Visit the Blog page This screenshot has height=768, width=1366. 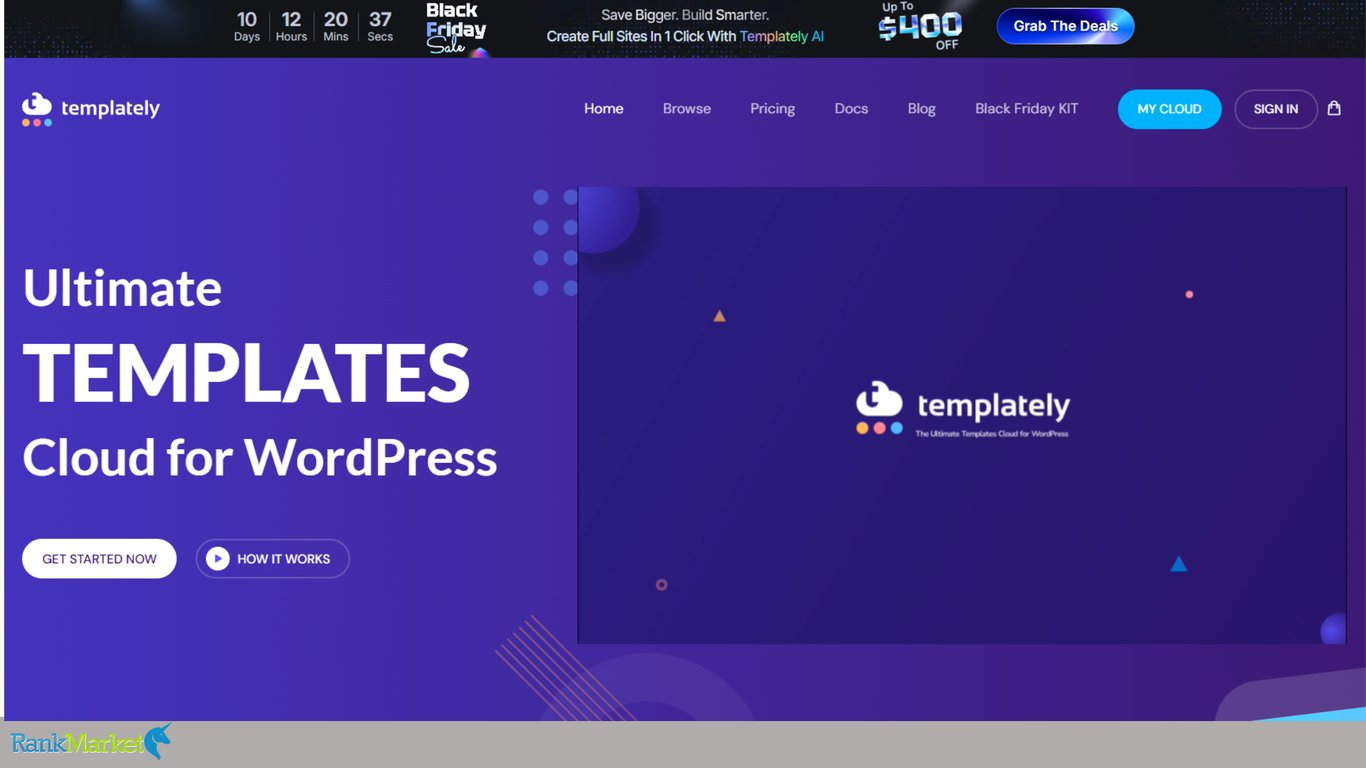[x=922, y=109]
